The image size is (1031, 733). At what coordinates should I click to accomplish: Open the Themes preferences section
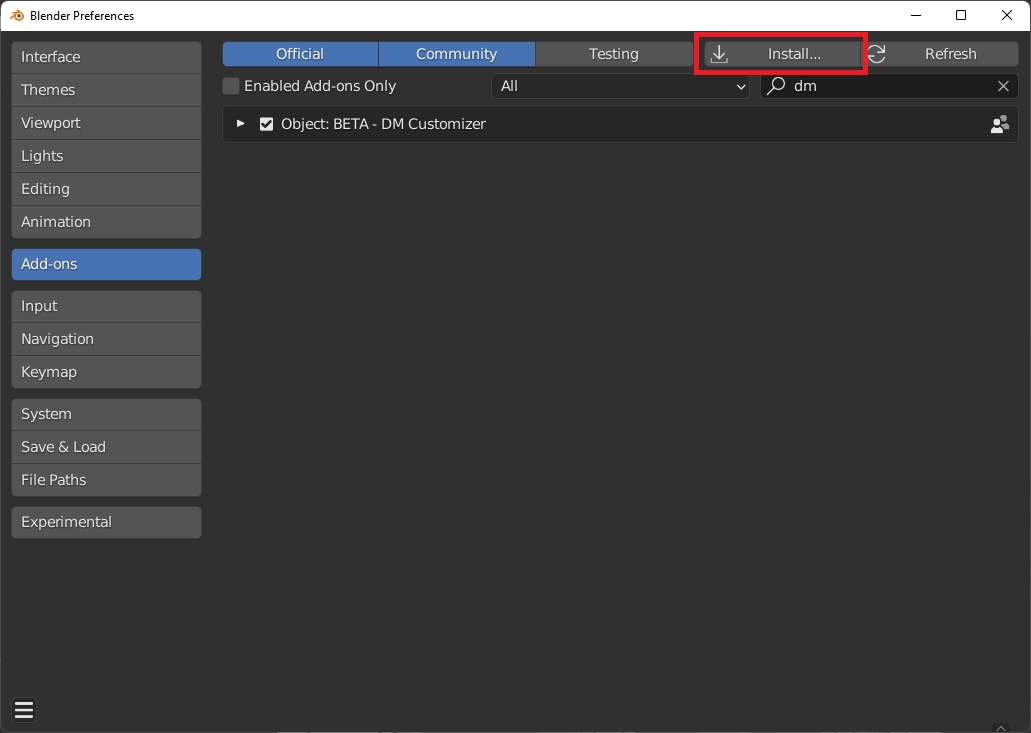point(107,90)
